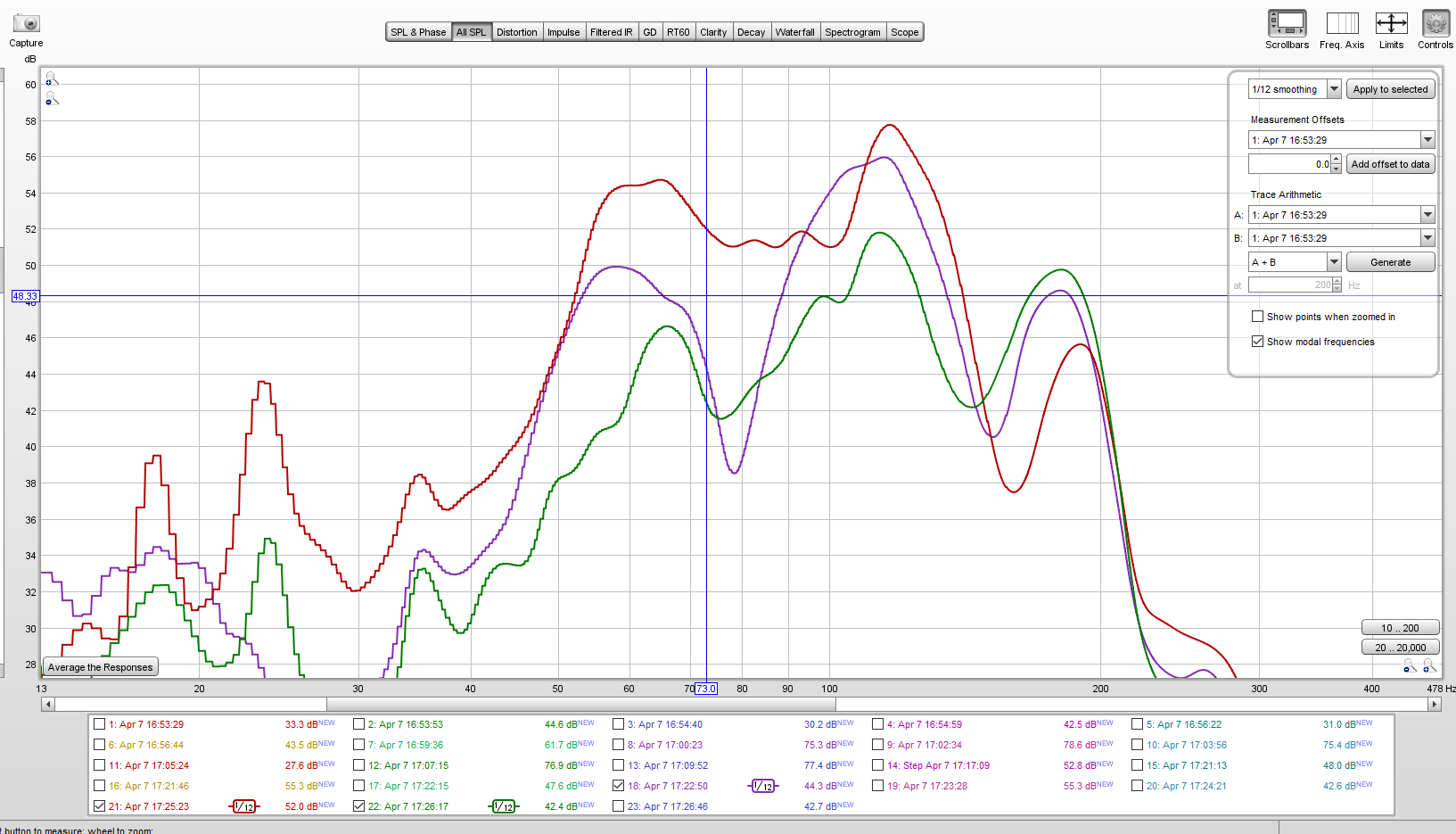Click the Freq. Axis icon

(x=1342, y=23)
